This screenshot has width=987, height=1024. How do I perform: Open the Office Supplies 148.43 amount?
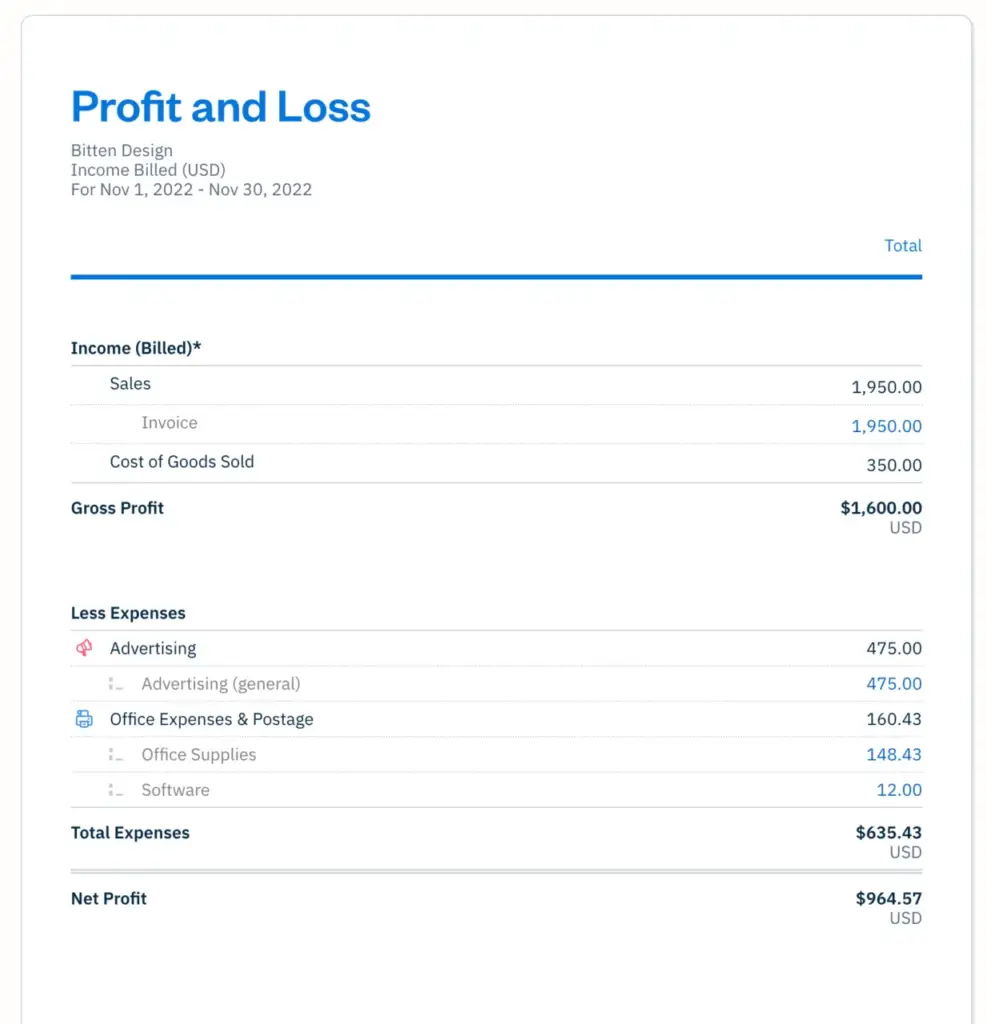tap(894, 755)
